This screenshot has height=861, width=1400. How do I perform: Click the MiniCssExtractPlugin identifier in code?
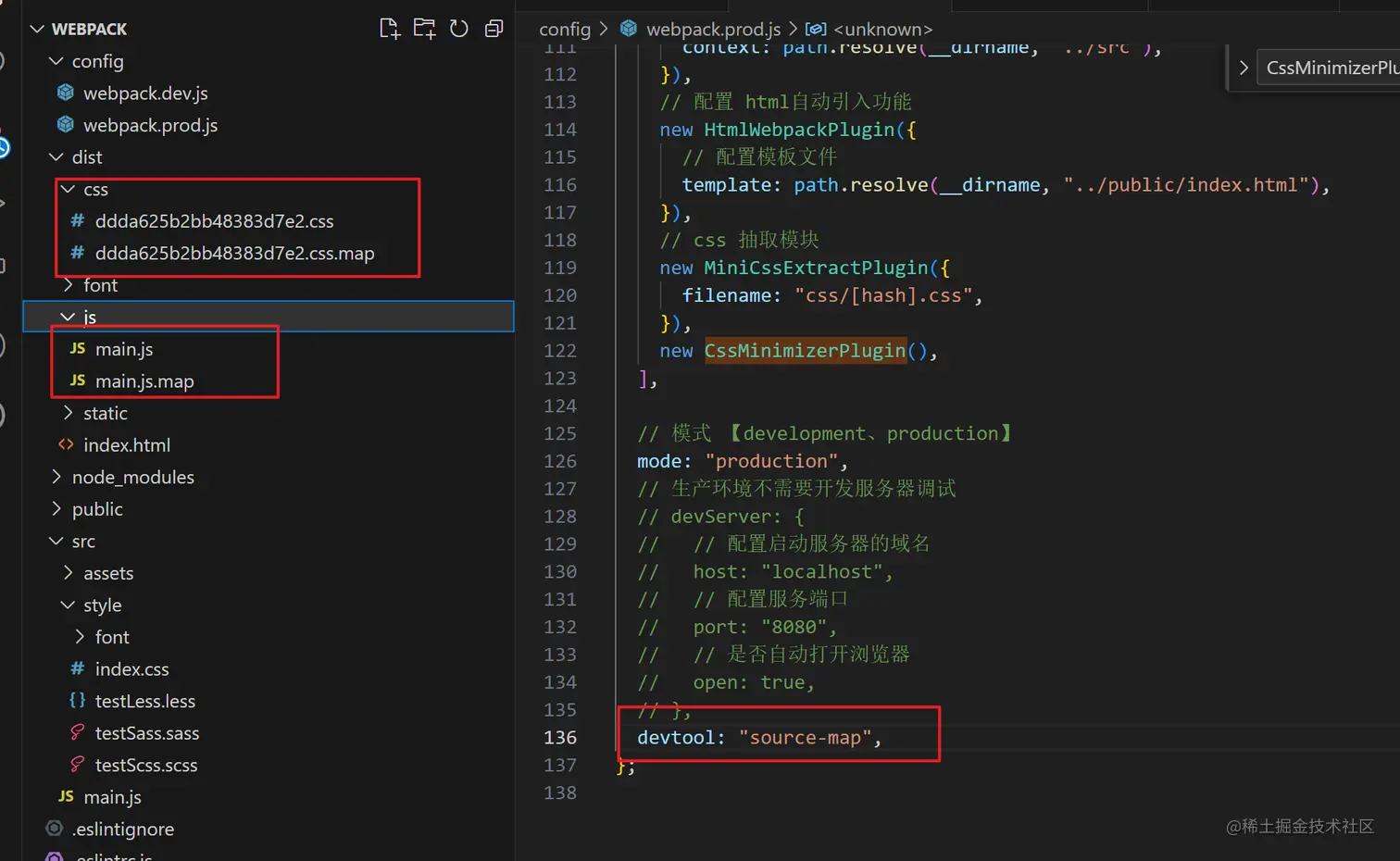pyautogui.click(x=816, y=268)
